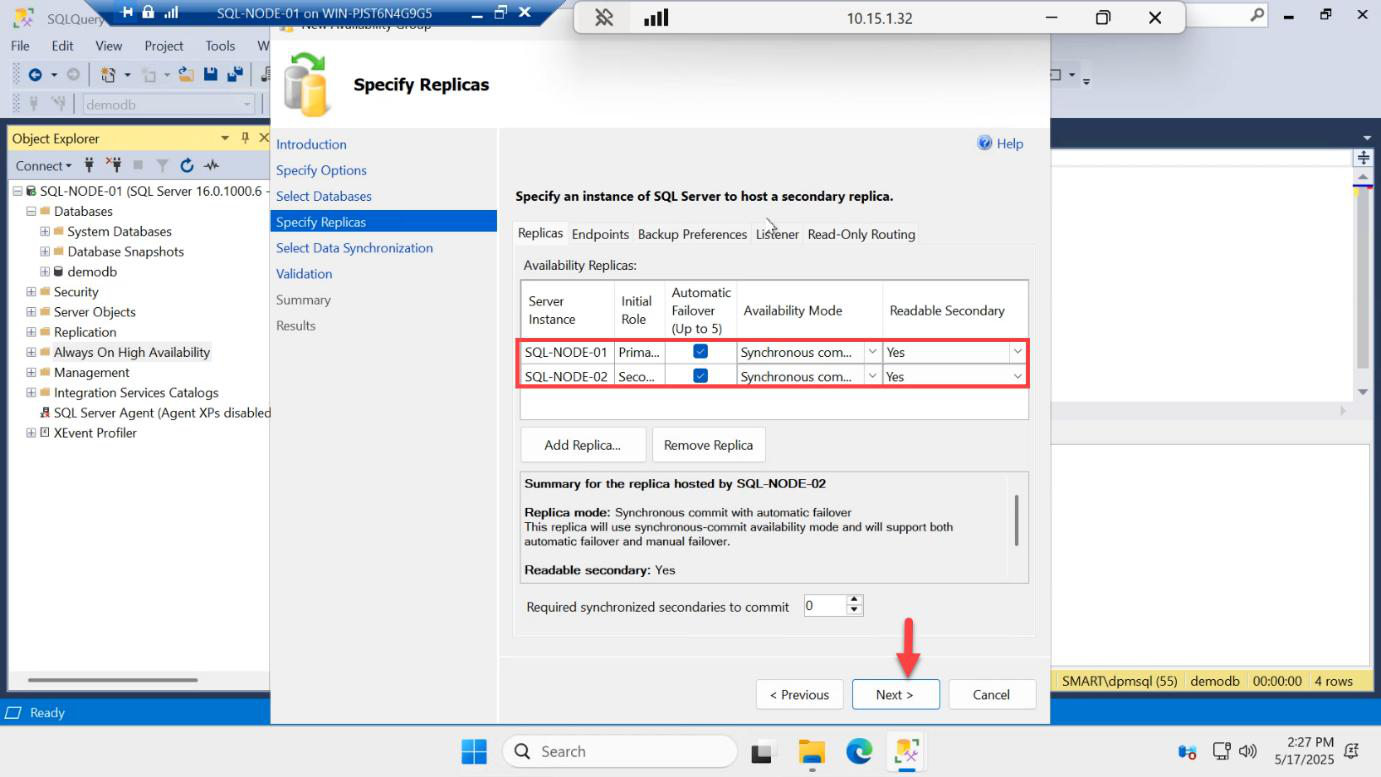Expand Always On High Availability node
Screen dimensions: 1381x777
pos(31,352)
